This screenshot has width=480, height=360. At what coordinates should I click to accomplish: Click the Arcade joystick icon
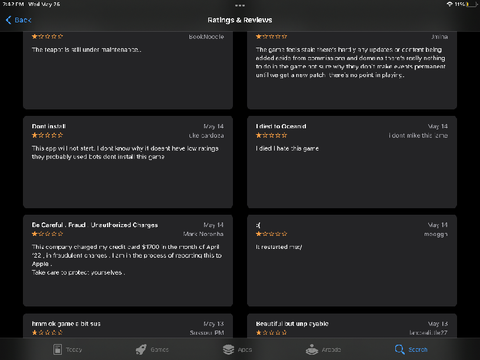(312, 349)
